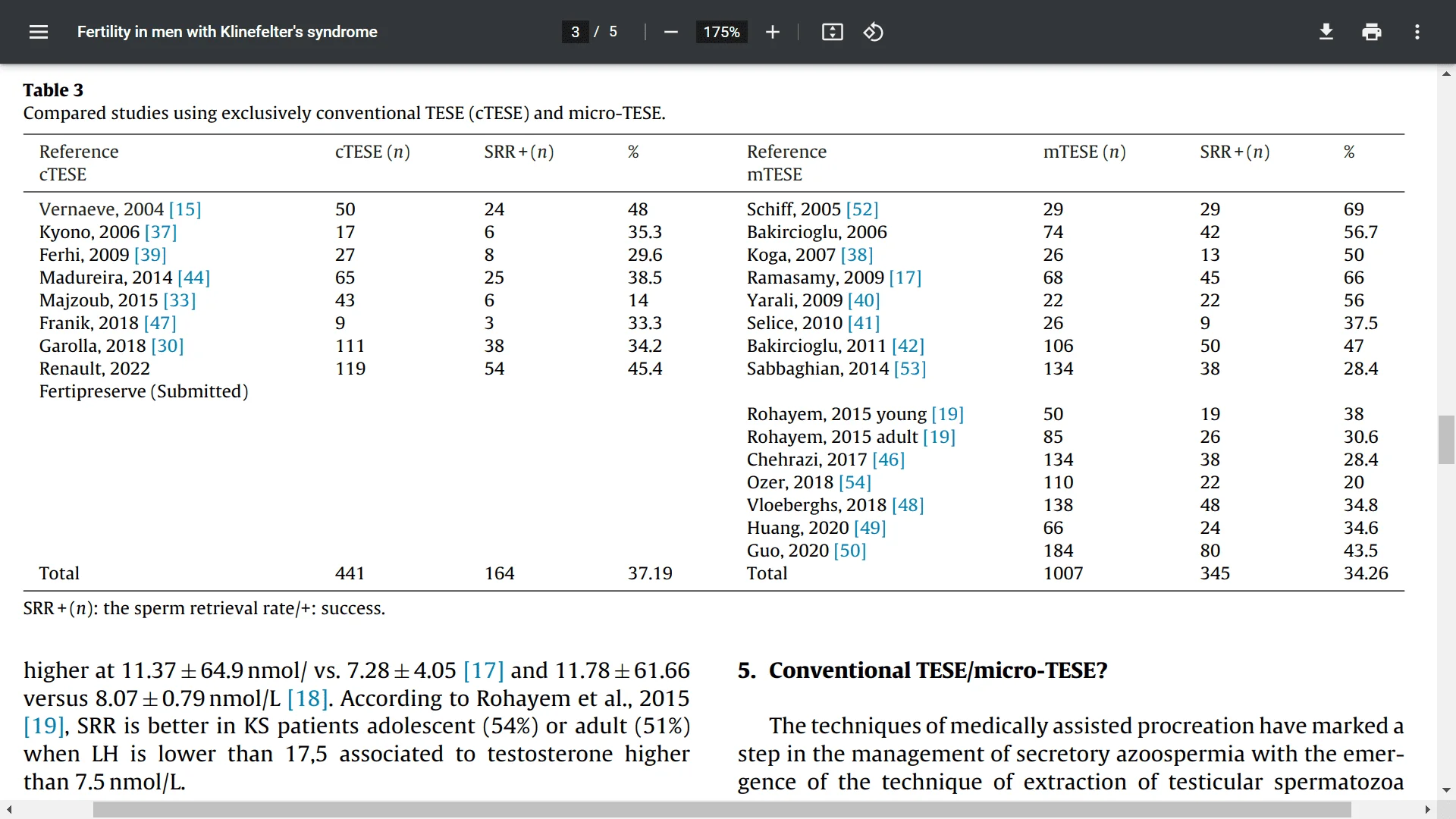Zoom out with the minus button
This screenshot has width=1456, height=819.
coord(670,32)
